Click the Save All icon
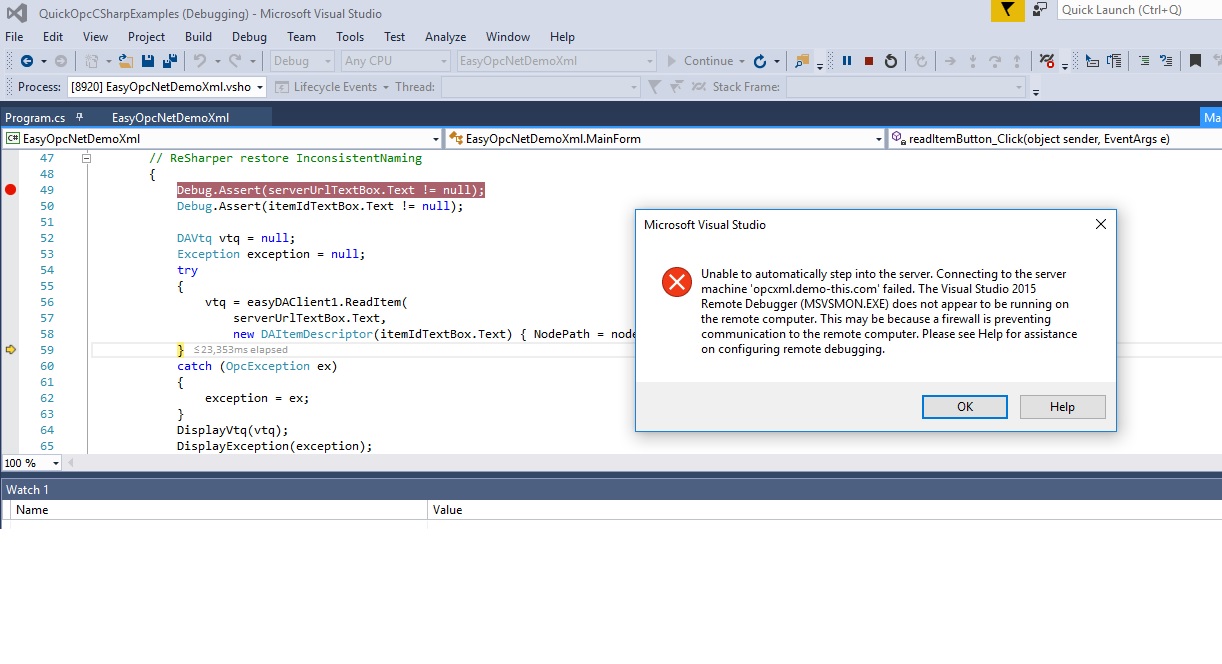The height and width of the screenshot is (664, 1222). coord(169,61)
